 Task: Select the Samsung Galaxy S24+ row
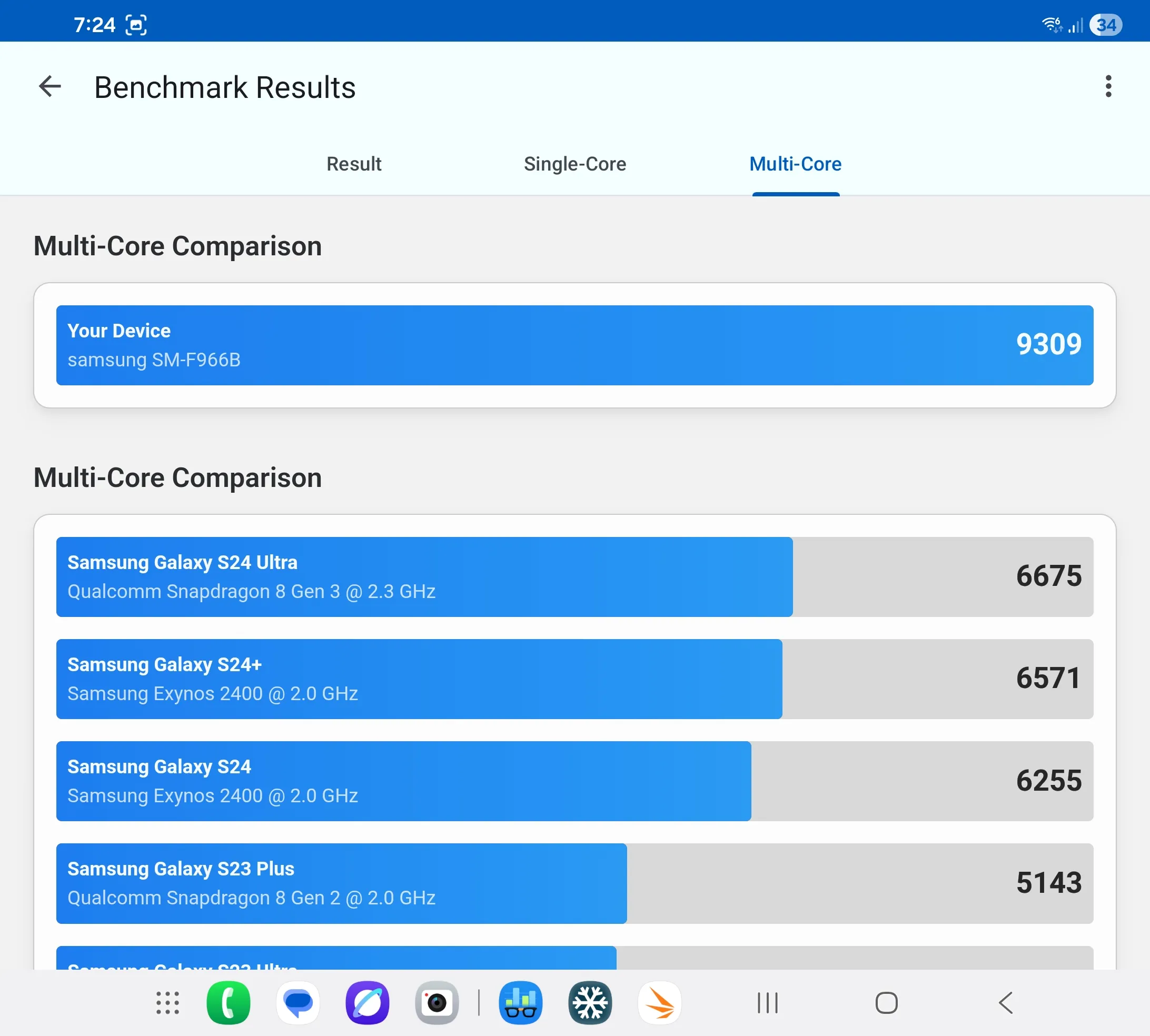[x=574, y=679]
